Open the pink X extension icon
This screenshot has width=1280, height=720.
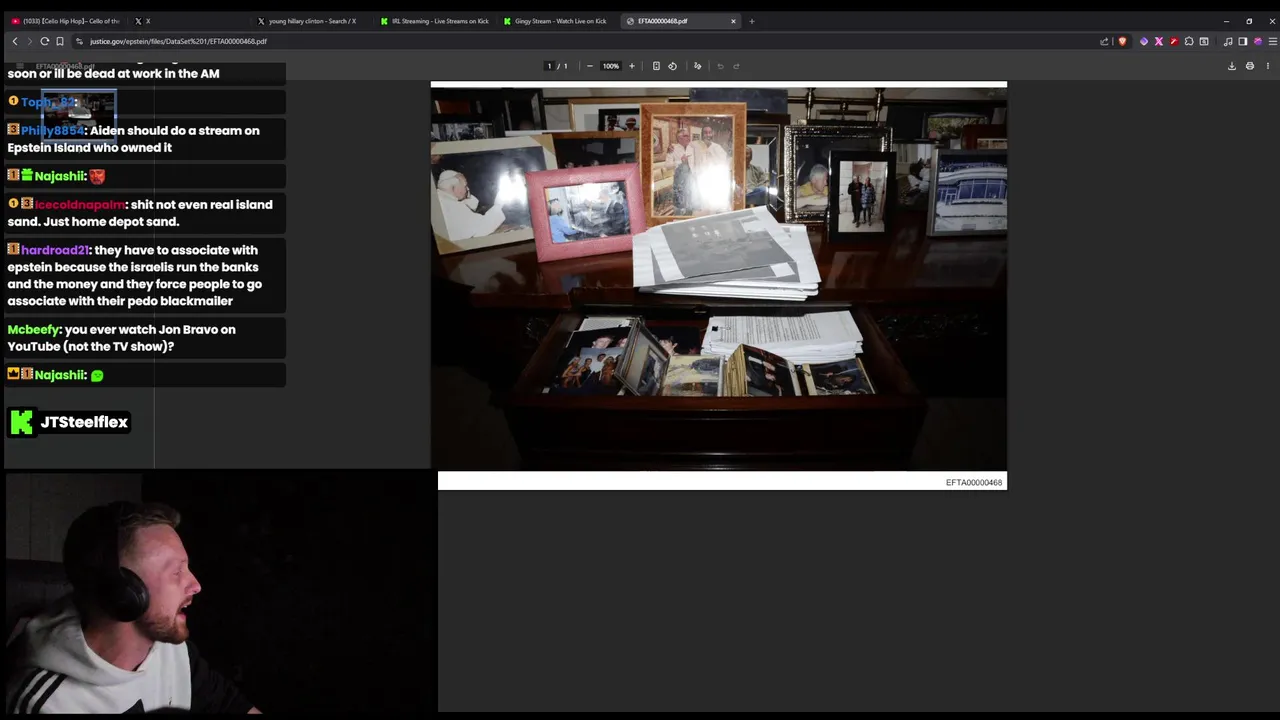coord(1159,41)
